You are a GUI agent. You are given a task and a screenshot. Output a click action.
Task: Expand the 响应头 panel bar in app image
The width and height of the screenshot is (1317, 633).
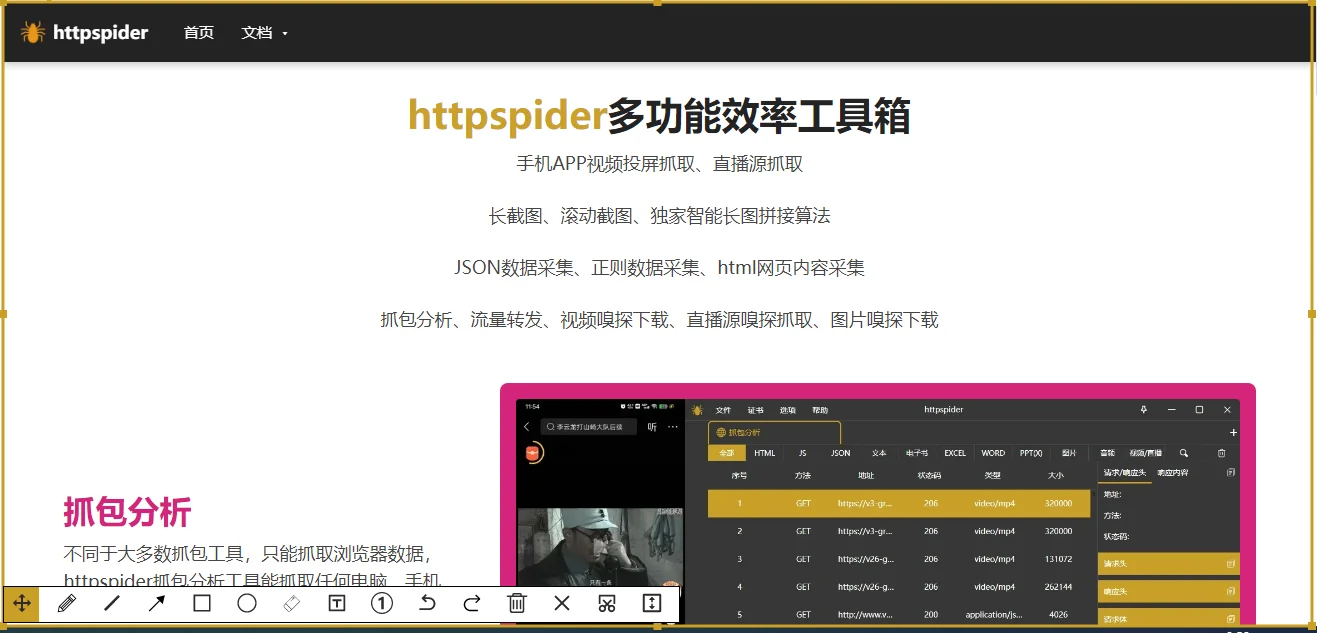click(x=1169, y=592)
